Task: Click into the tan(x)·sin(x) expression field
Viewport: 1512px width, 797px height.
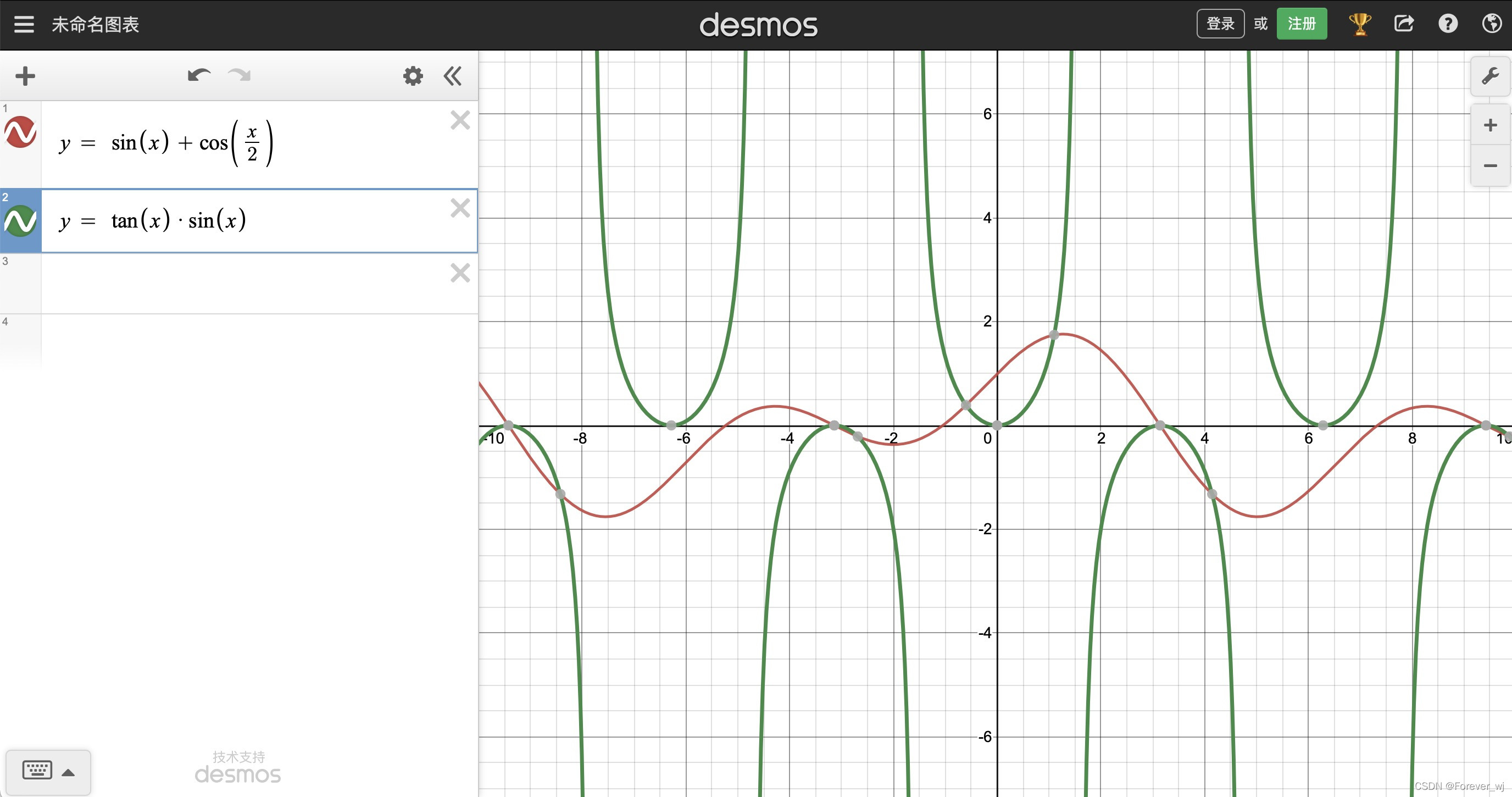Action: pyautogui.click(x=259, y=221)
